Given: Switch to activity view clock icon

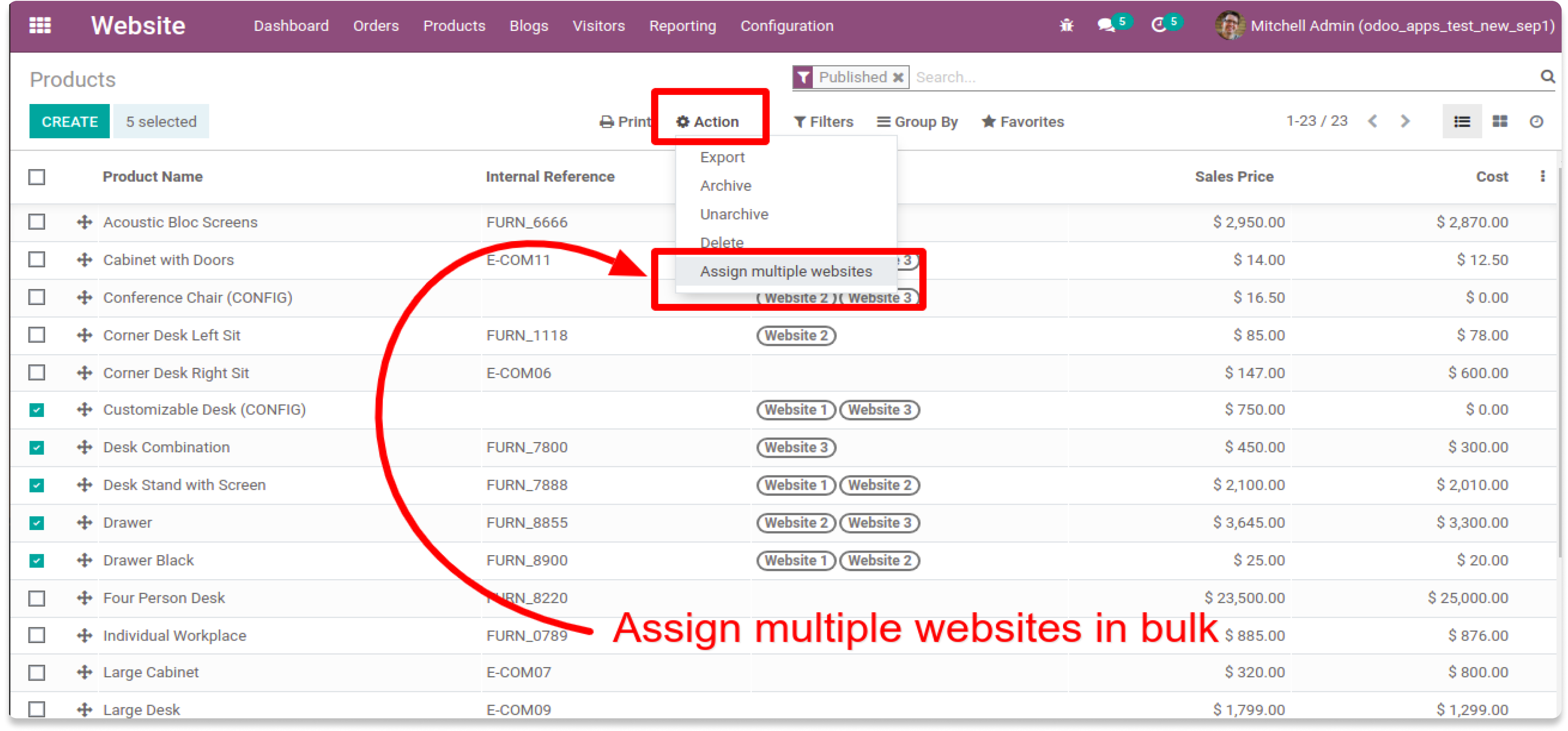Looking at the screenshot, I should [1536, 122].
